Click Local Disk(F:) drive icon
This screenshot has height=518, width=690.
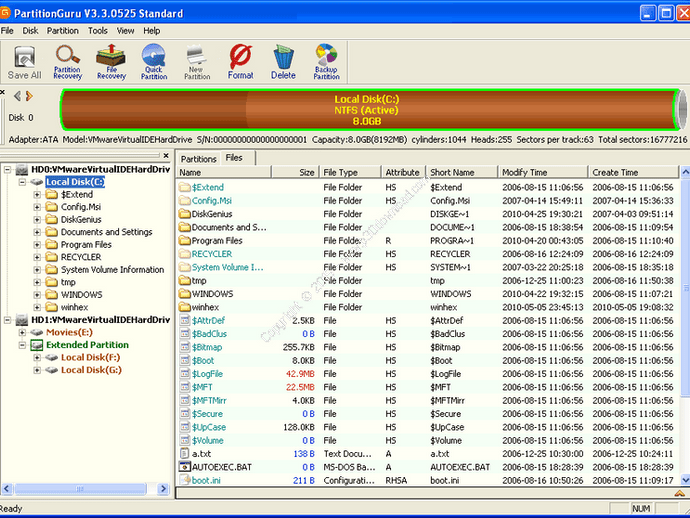(51, 357)
